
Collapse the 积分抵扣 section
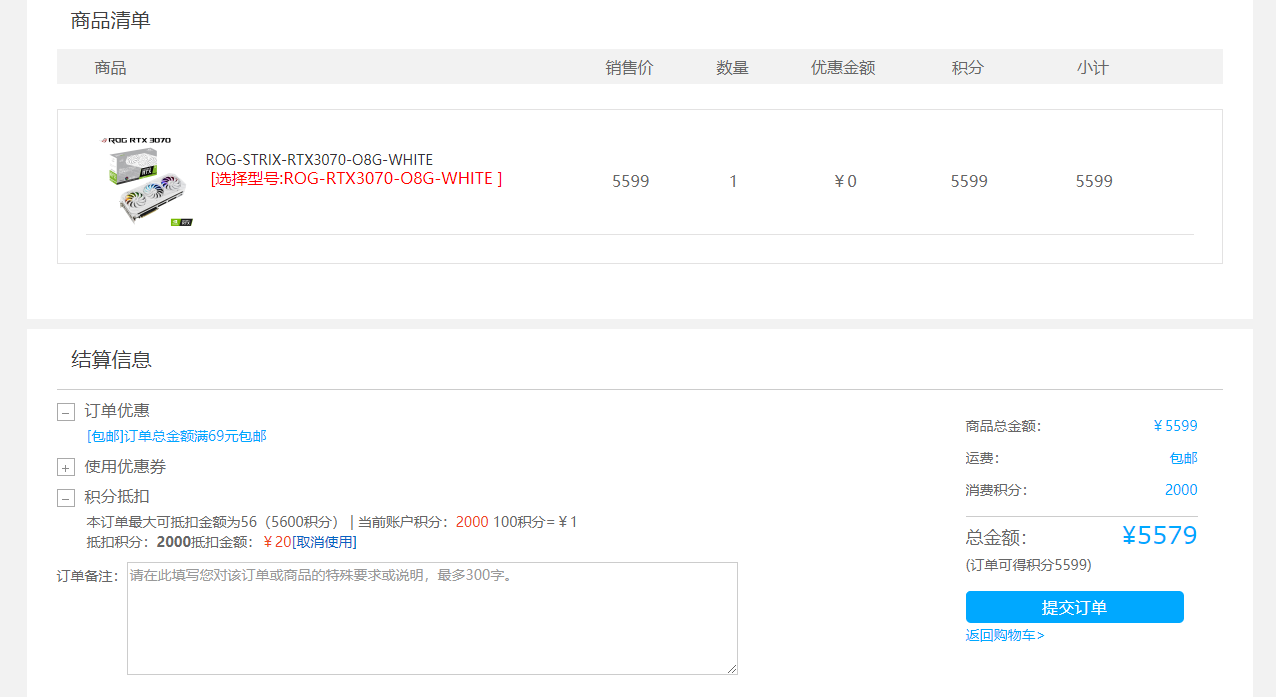[x=66, y=498]
